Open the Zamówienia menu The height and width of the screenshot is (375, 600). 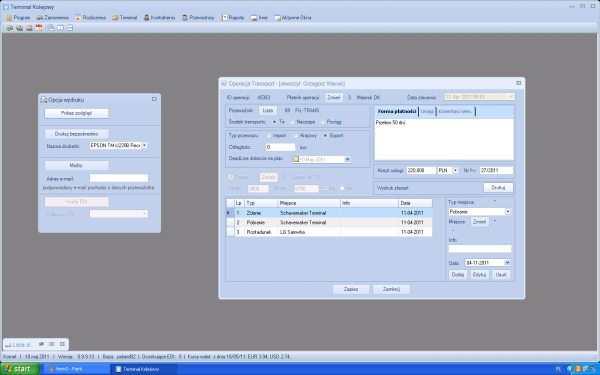click(52, 18)
